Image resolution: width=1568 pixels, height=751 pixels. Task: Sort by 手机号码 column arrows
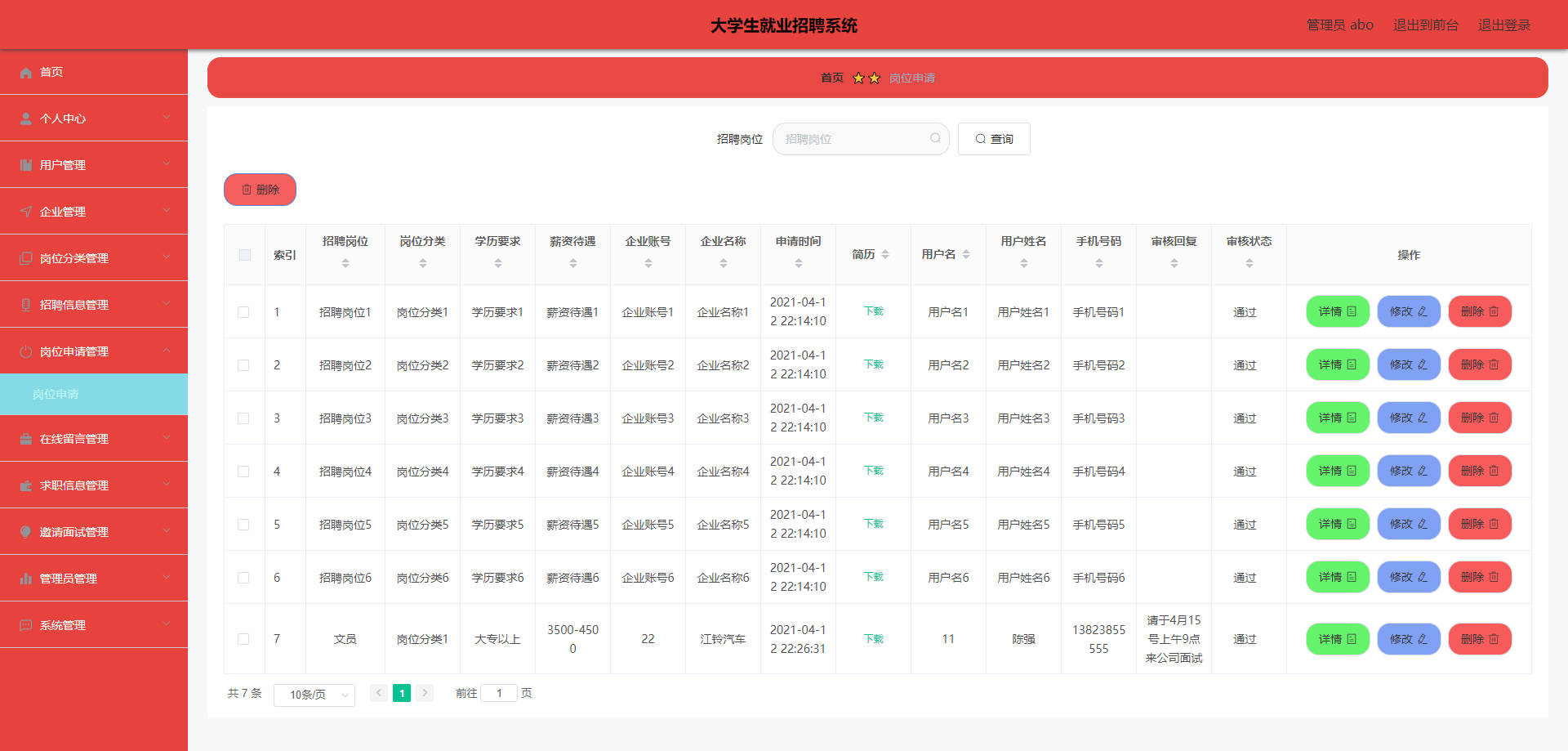(x=1099, y=263)
